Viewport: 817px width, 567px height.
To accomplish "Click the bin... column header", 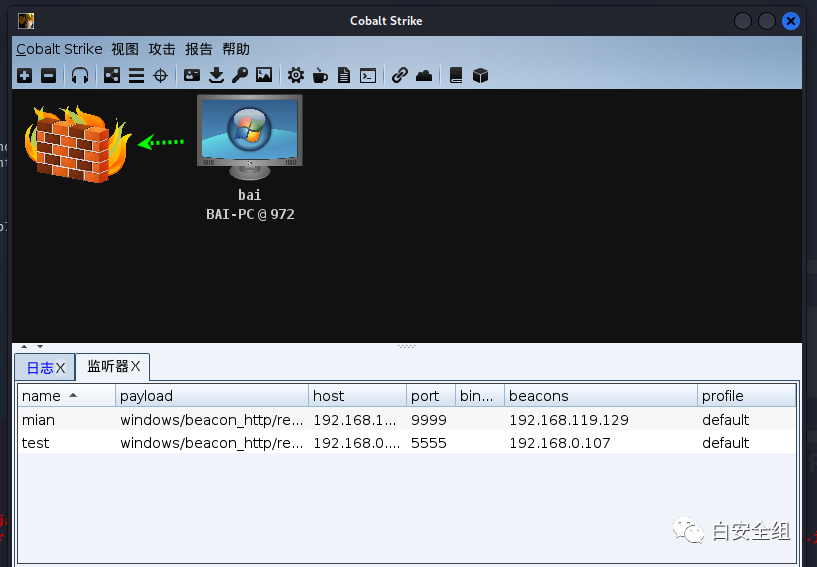I will pos(480,396).
